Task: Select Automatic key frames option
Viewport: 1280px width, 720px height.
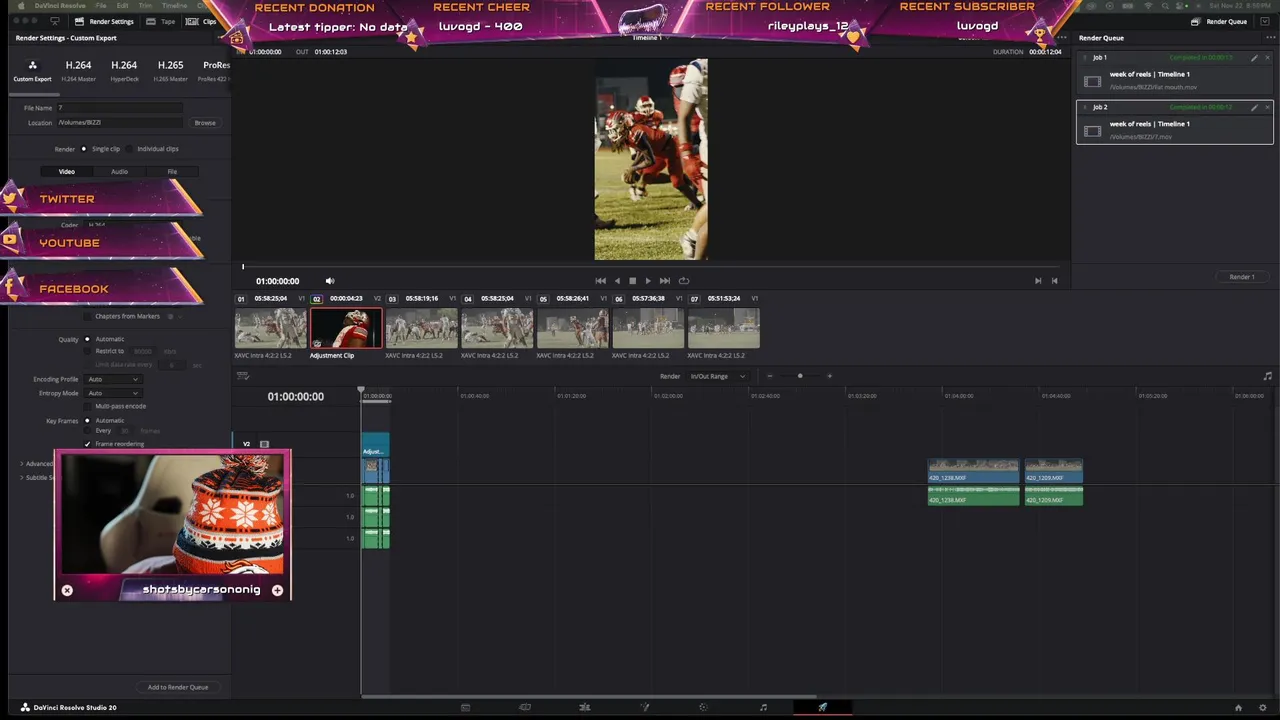Action: click(x=87, y=420)
